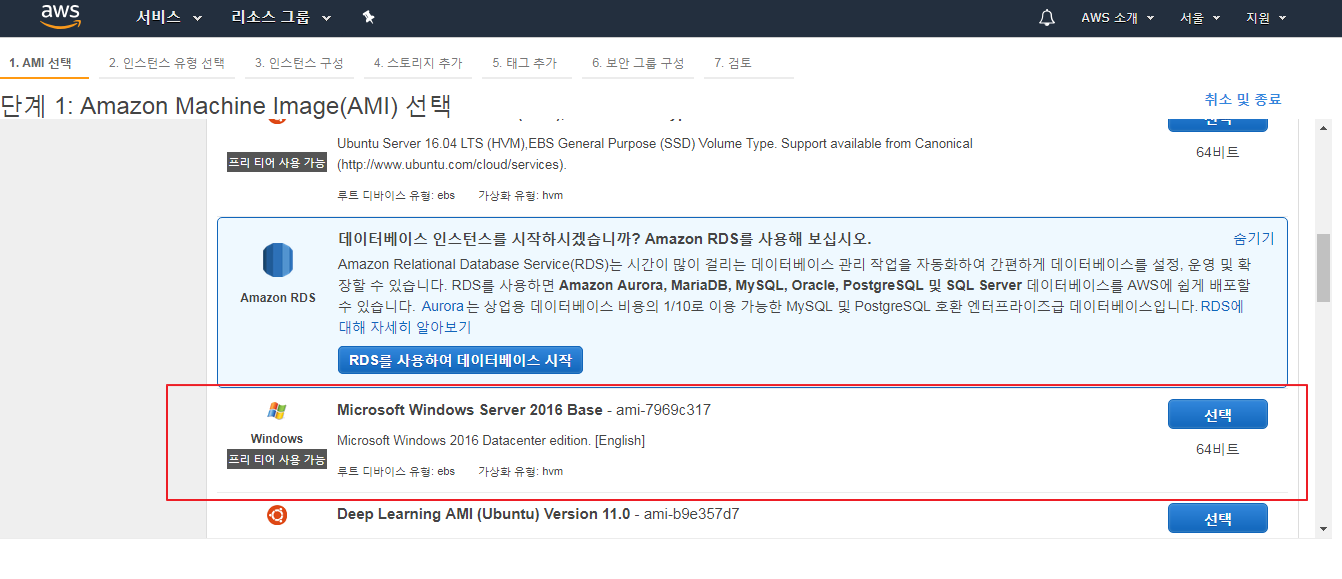Switch to the 1. AMI 선택 tab
Image resolution: width=1342 pixels, height=579 pixels.
[x=41, y=63]
